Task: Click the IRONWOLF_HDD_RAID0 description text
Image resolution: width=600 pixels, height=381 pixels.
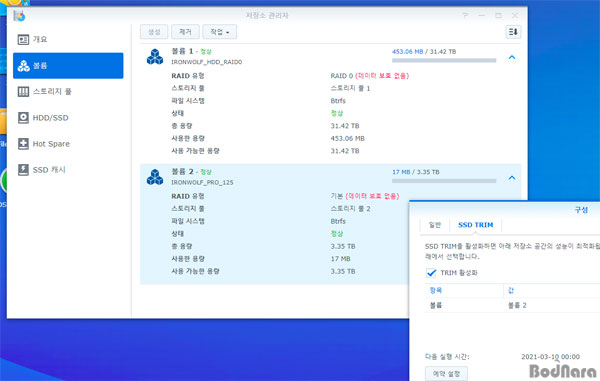Action: click(206, 62)
